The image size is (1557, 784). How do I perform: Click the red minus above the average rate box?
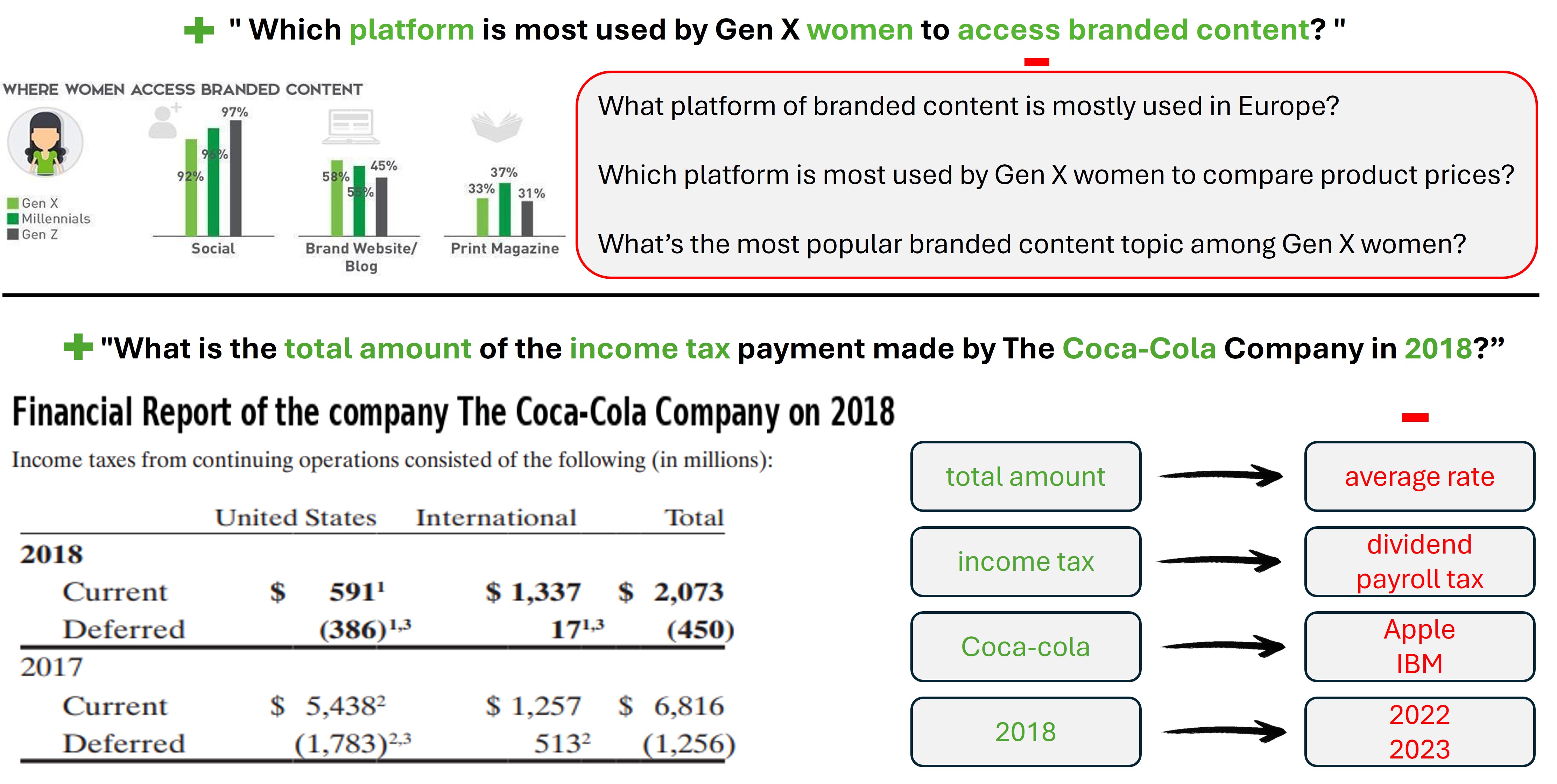tap(1415, 418)
